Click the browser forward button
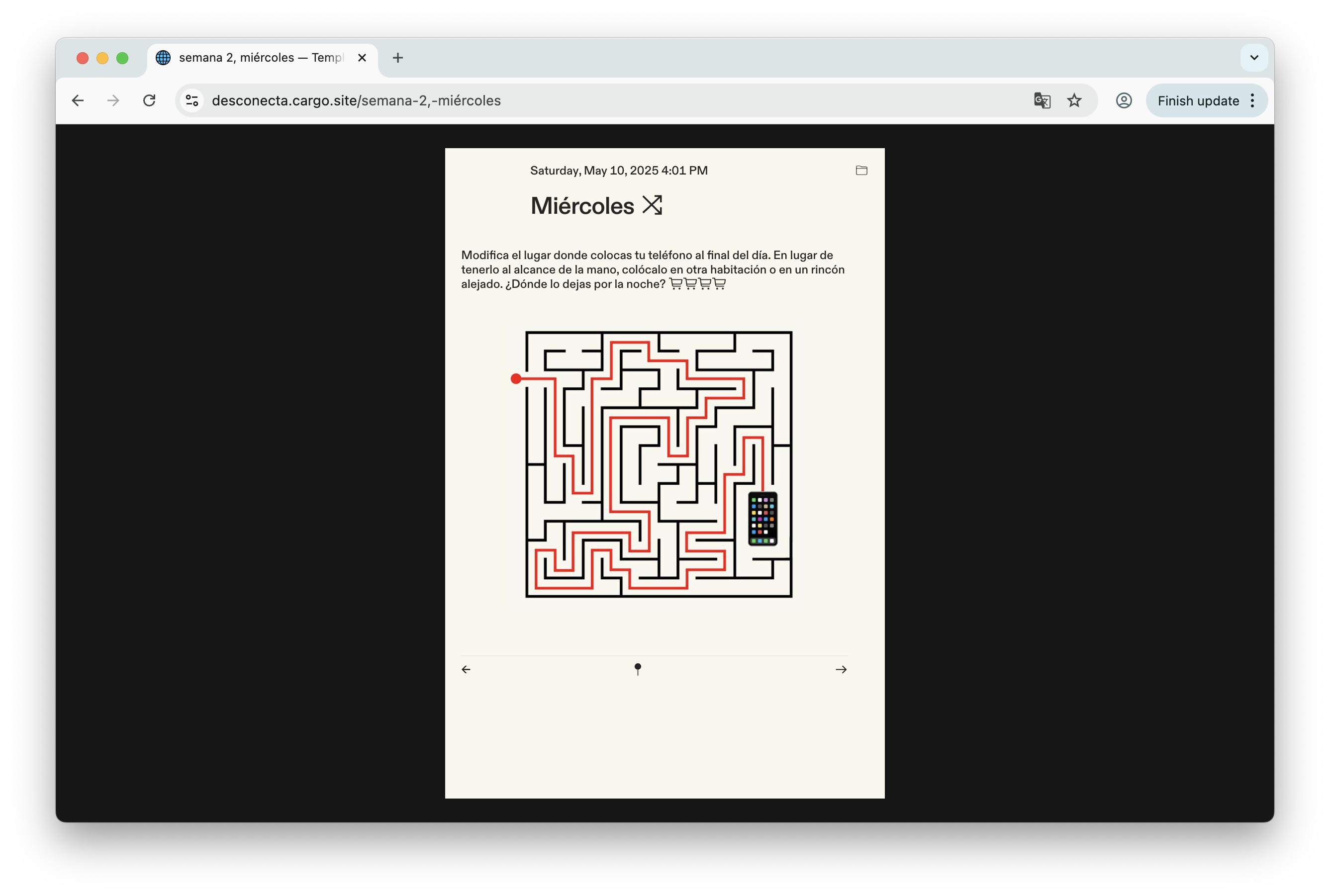 pos(113,100)
